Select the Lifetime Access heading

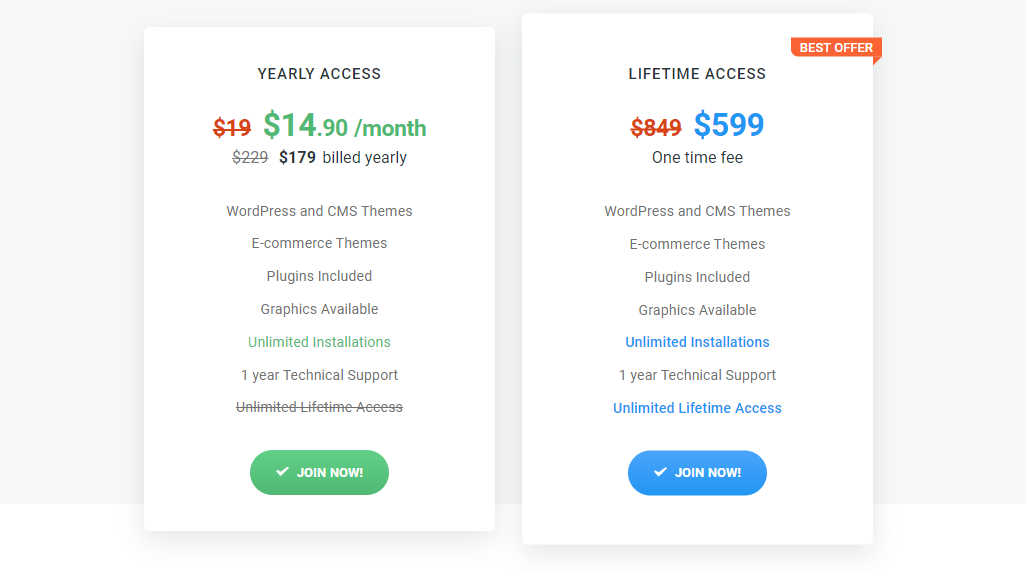pos(697,74)
